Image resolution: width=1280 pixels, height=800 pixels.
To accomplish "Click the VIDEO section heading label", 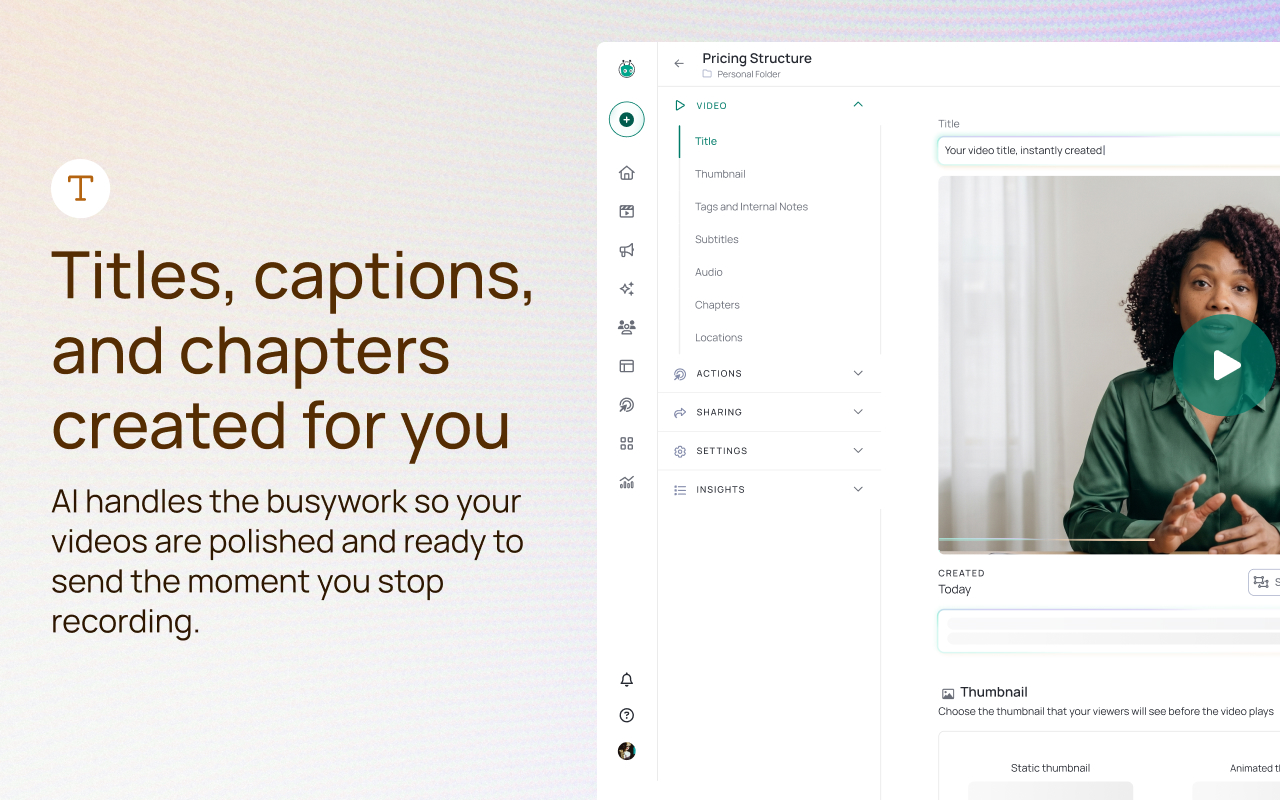I will [x=712, y=106].
